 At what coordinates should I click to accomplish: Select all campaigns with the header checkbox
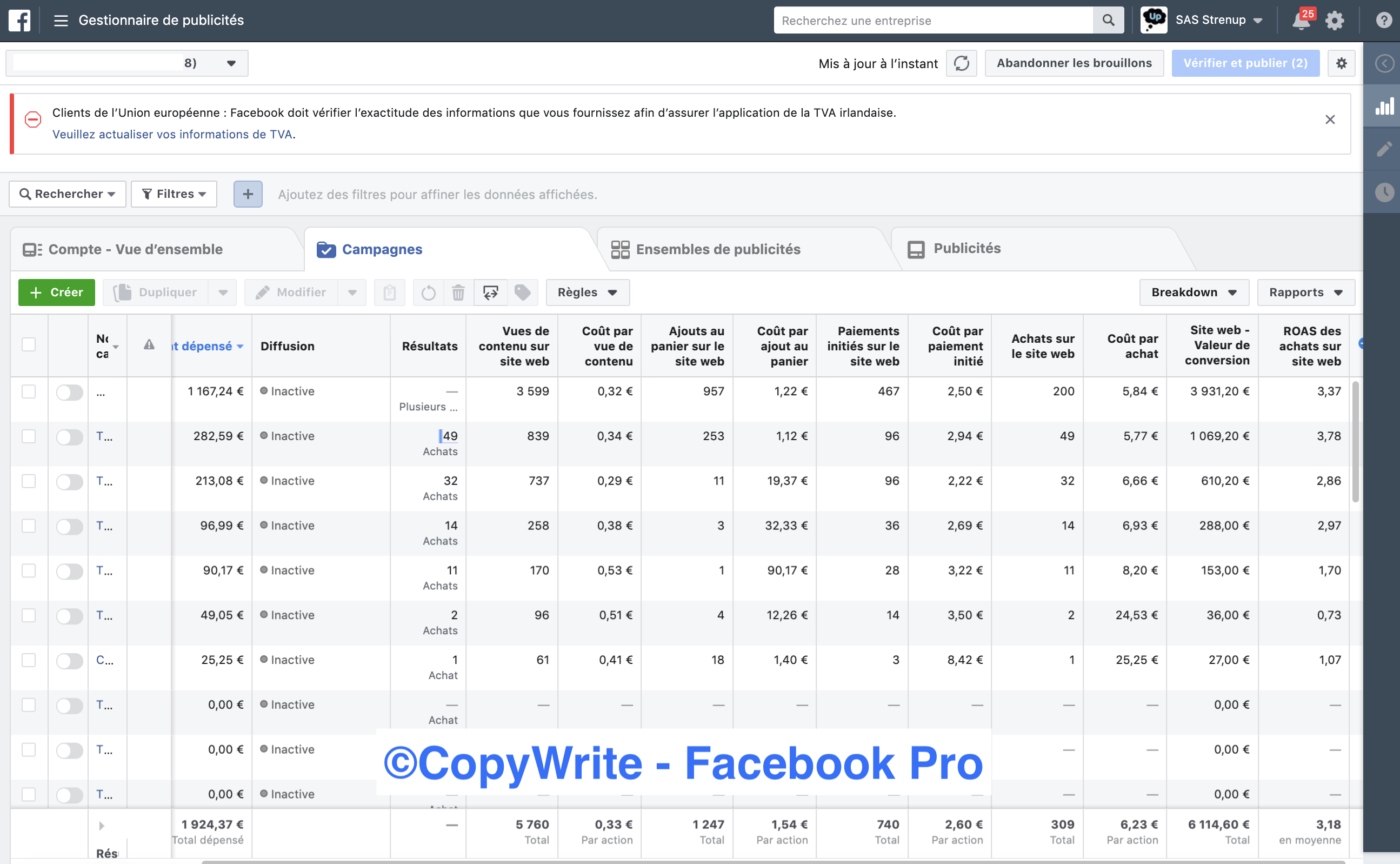click(29, 344)
